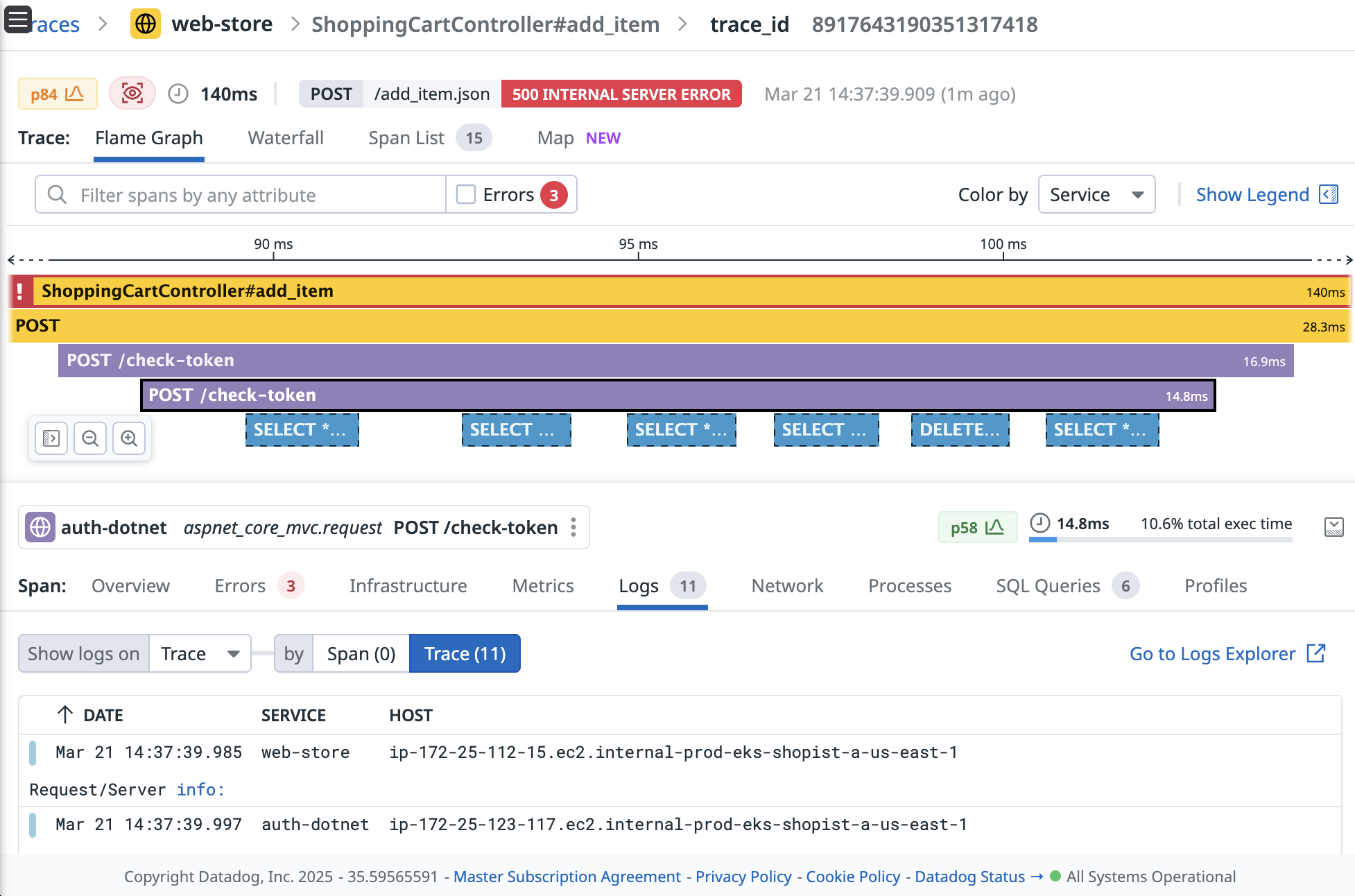Open the Watchdog insights icon

(132, 94)
